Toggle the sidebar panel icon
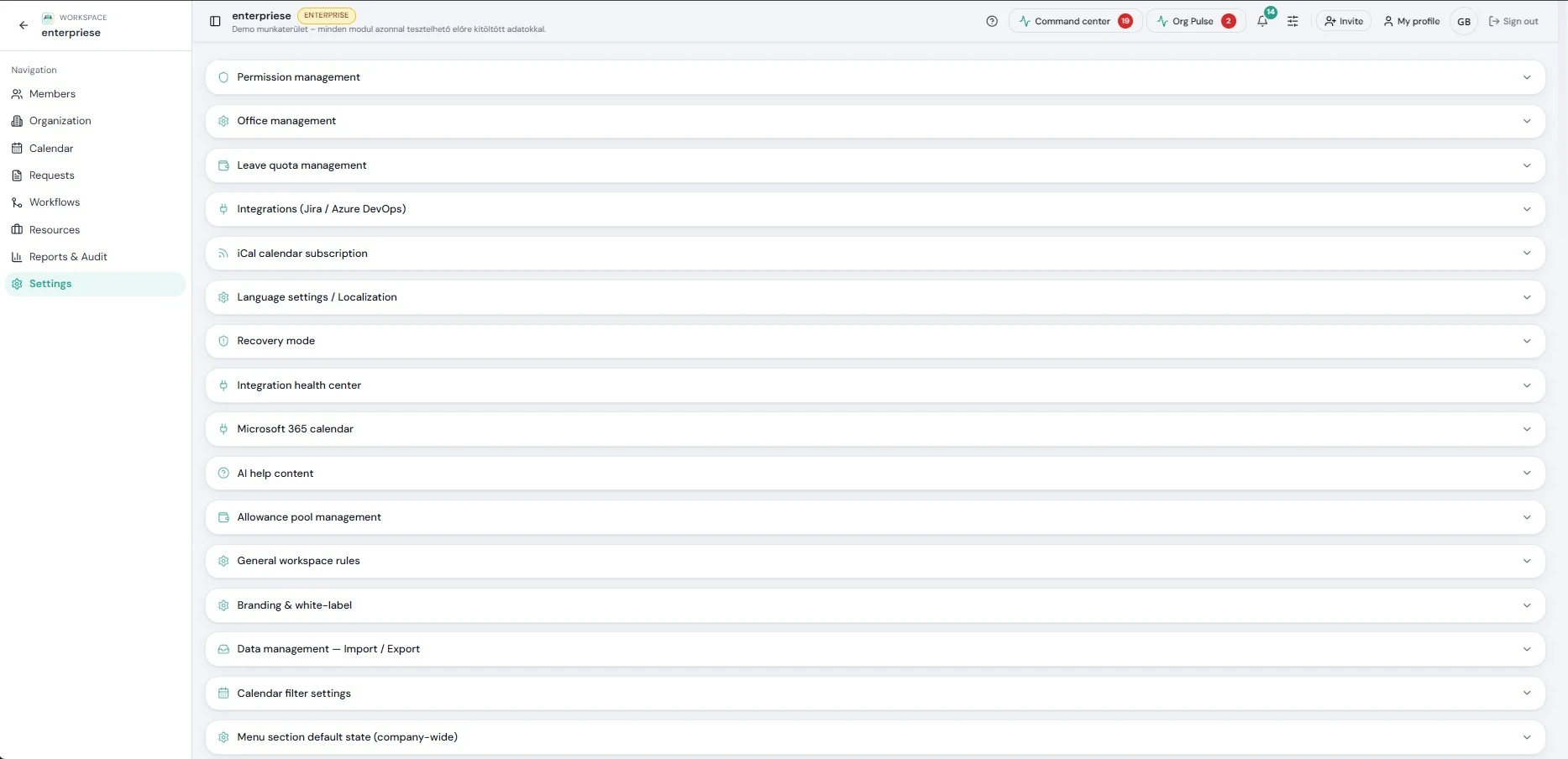 coord(215,21)
